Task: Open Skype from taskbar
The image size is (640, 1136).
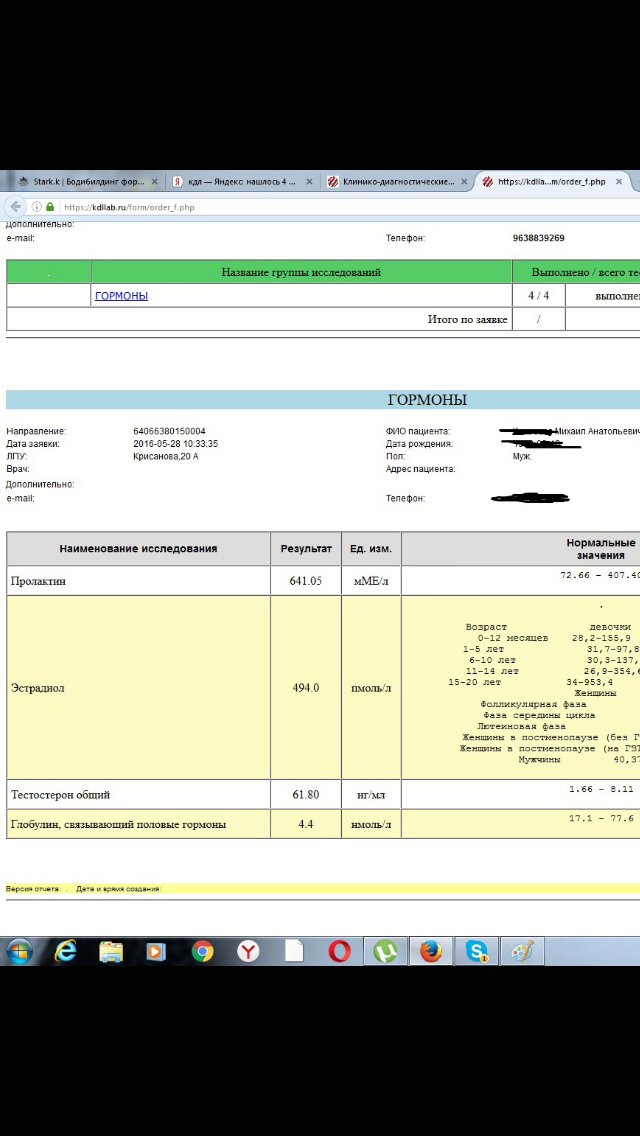Action: (x=476, y=951)
